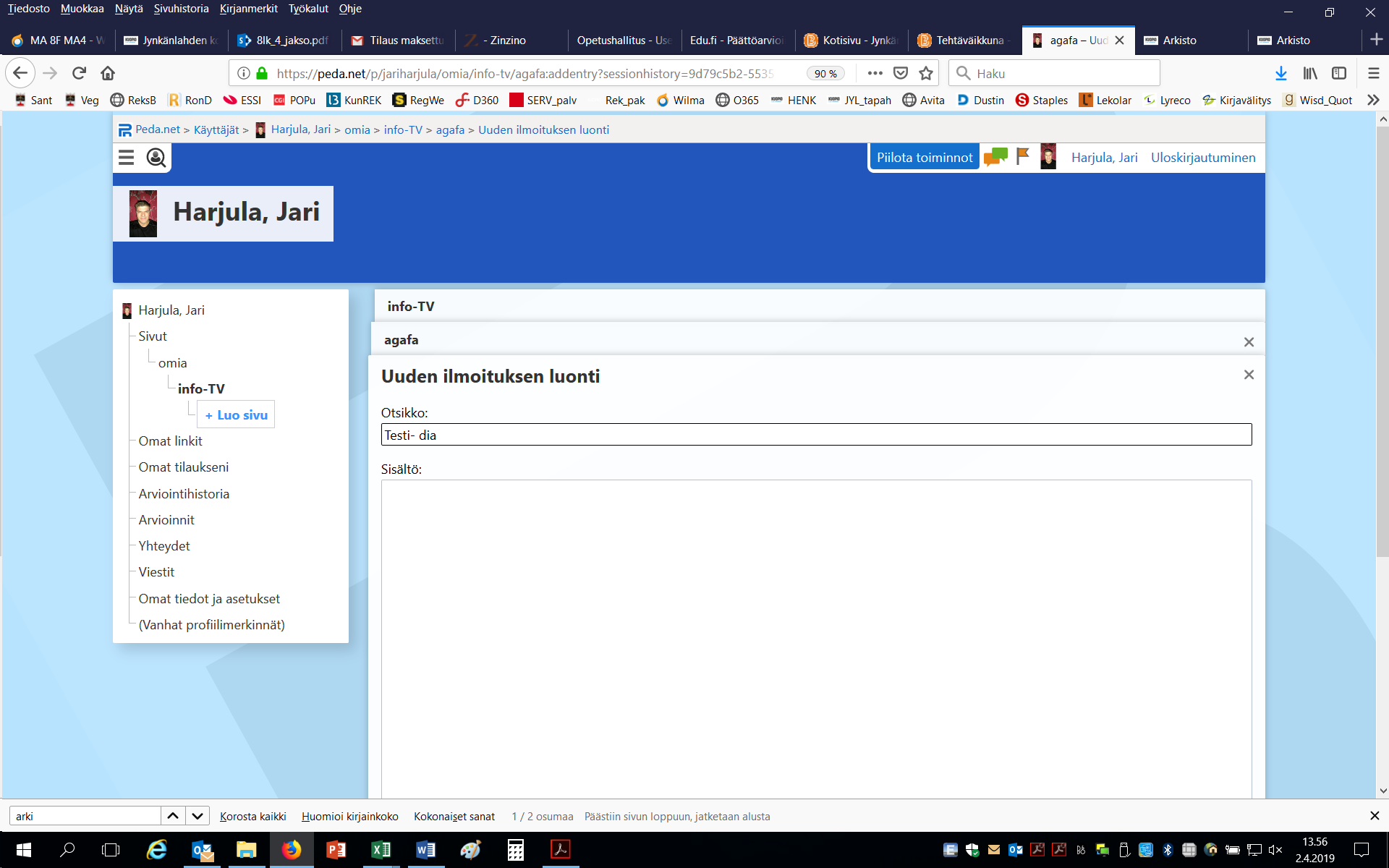Click the orange flag notification icon
The image size is (1389, 868).
(x=1022, y=157)
